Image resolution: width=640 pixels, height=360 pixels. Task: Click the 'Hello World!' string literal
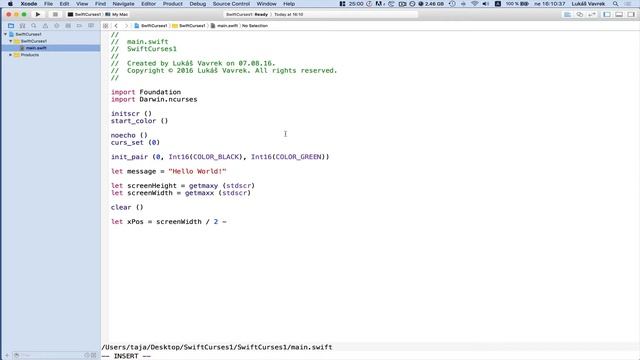pyautogui.click(x=197, y=171)
